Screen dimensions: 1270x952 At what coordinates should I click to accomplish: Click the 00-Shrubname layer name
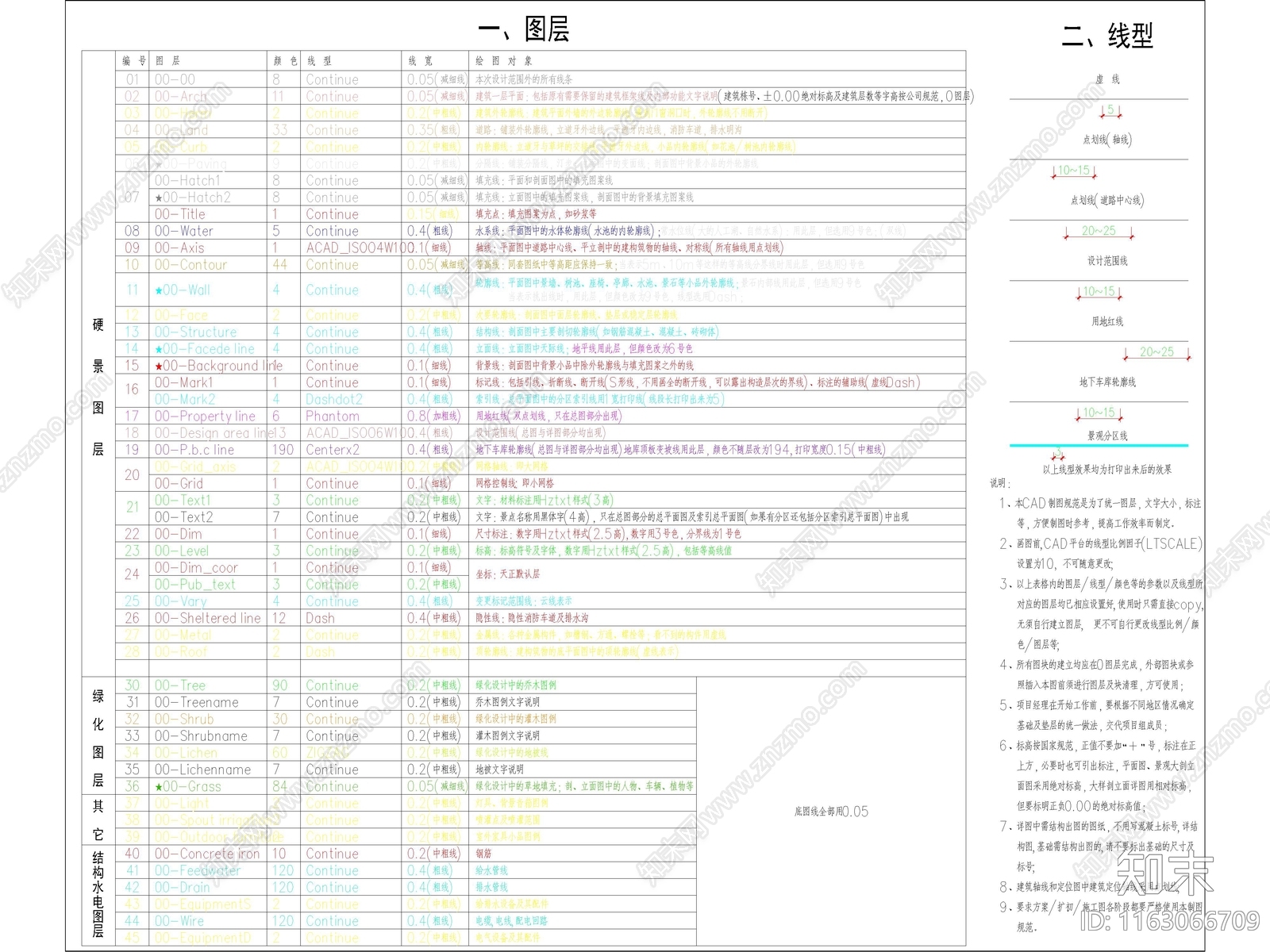tap(201, 735)
